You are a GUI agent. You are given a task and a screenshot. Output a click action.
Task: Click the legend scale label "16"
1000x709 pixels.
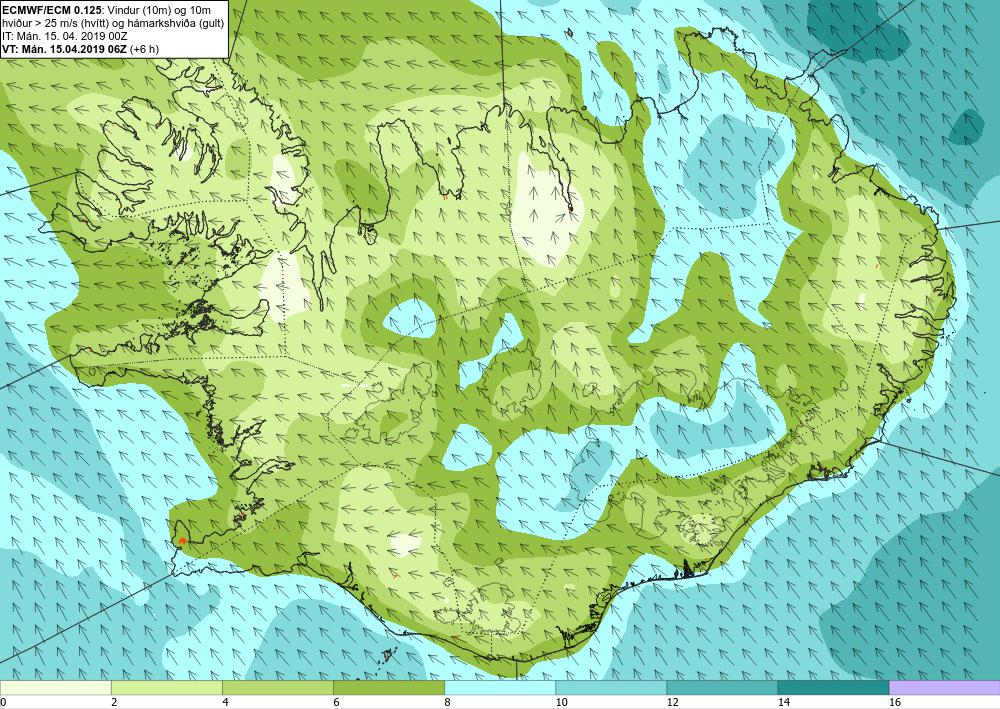pos(895,702)
